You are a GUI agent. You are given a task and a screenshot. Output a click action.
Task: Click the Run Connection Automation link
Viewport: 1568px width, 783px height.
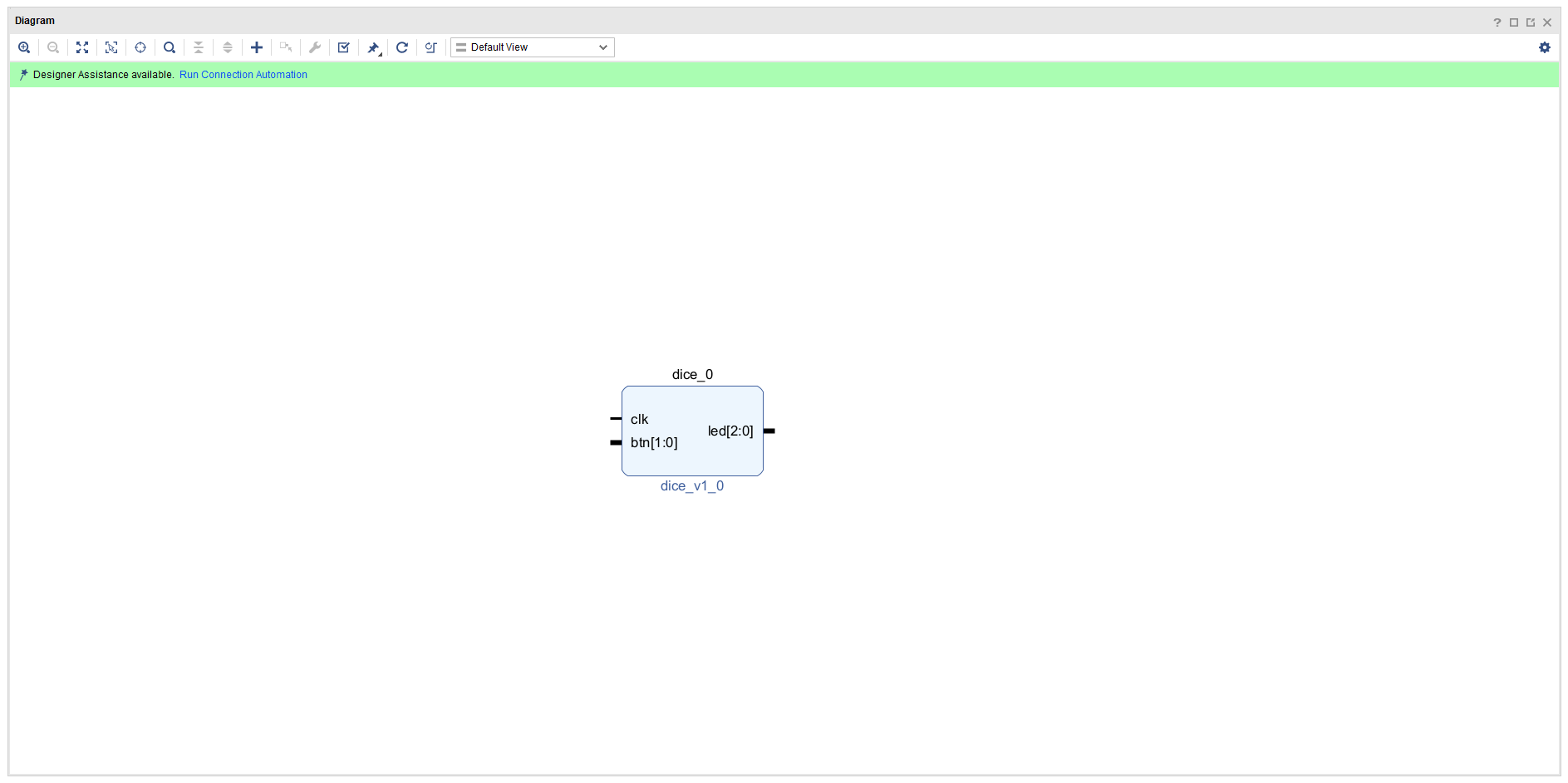point(243,75)
